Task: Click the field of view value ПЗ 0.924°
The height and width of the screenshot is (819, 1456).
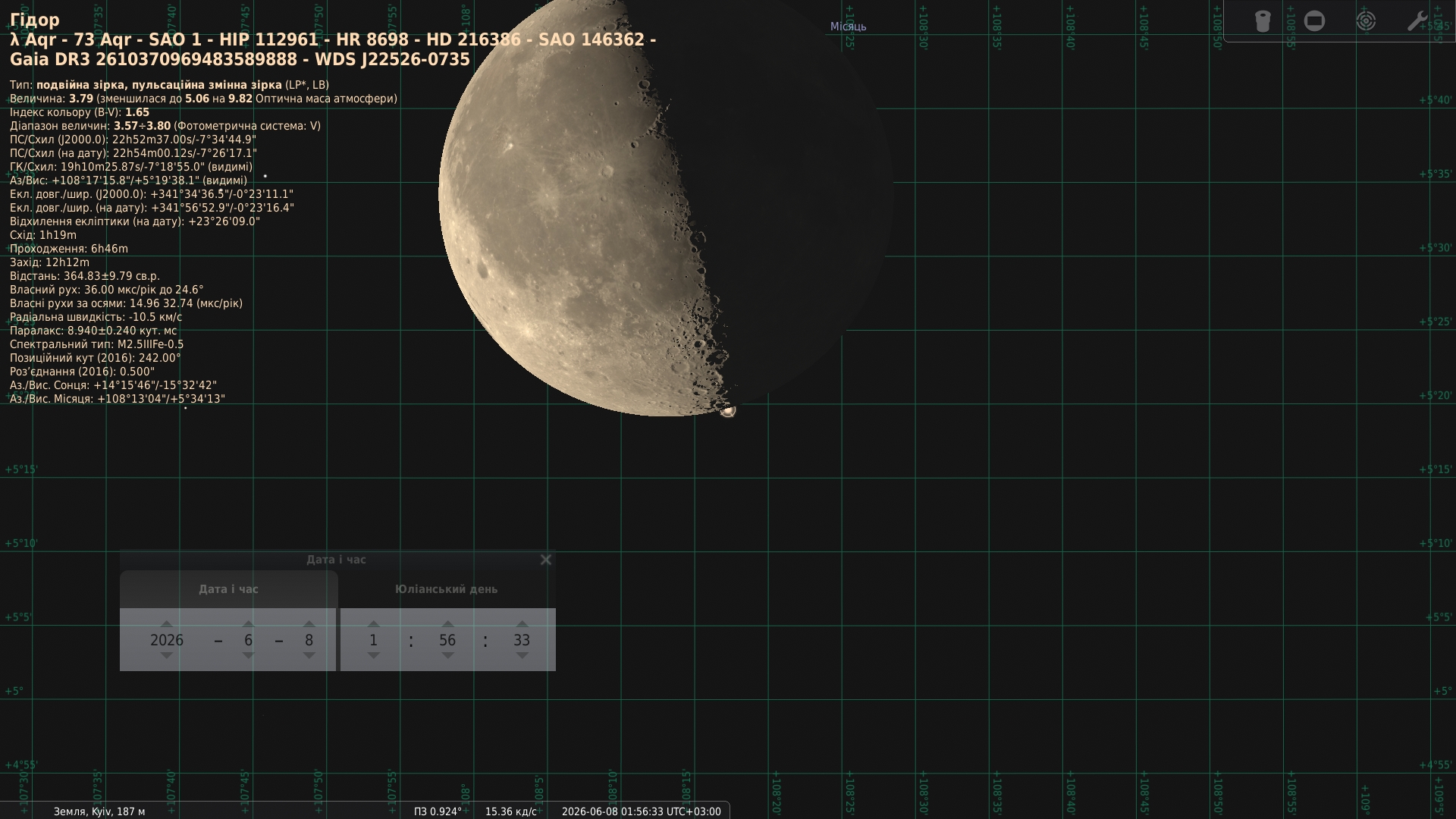Action: pyautogui.click(x=438, y=811)
